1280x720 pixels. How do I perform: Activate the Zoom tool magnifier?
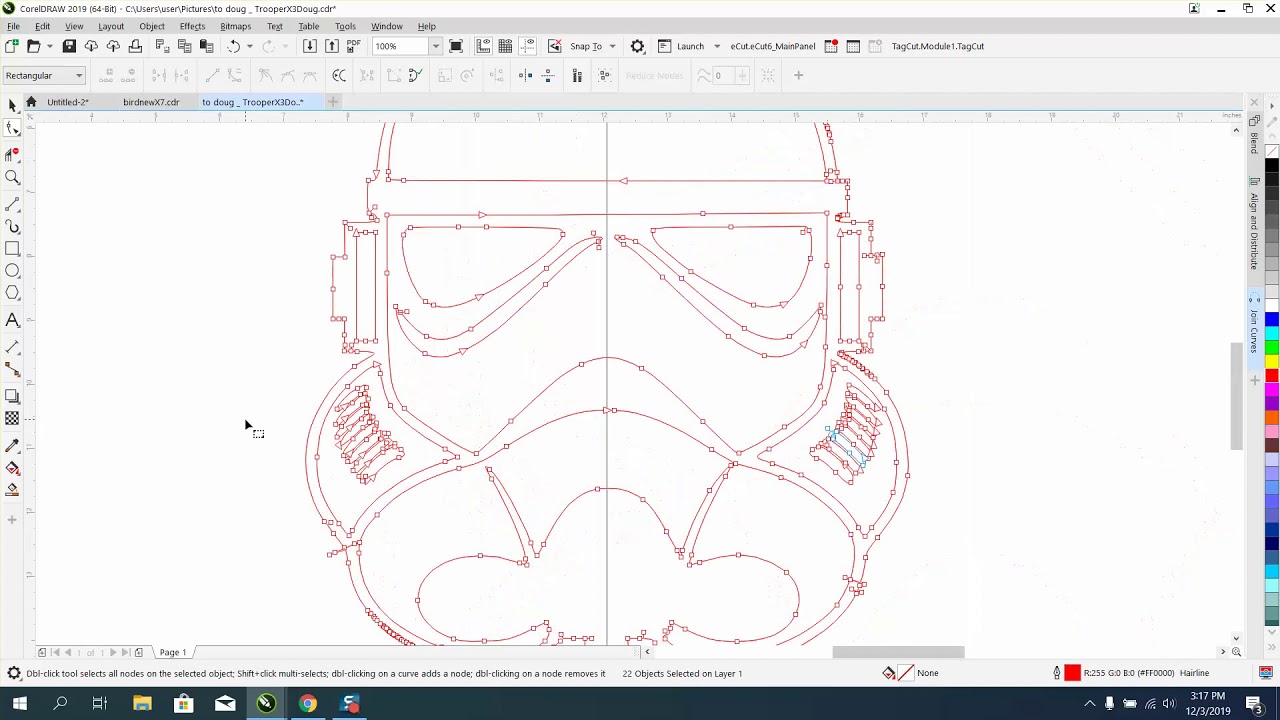[x=12, y=178]
